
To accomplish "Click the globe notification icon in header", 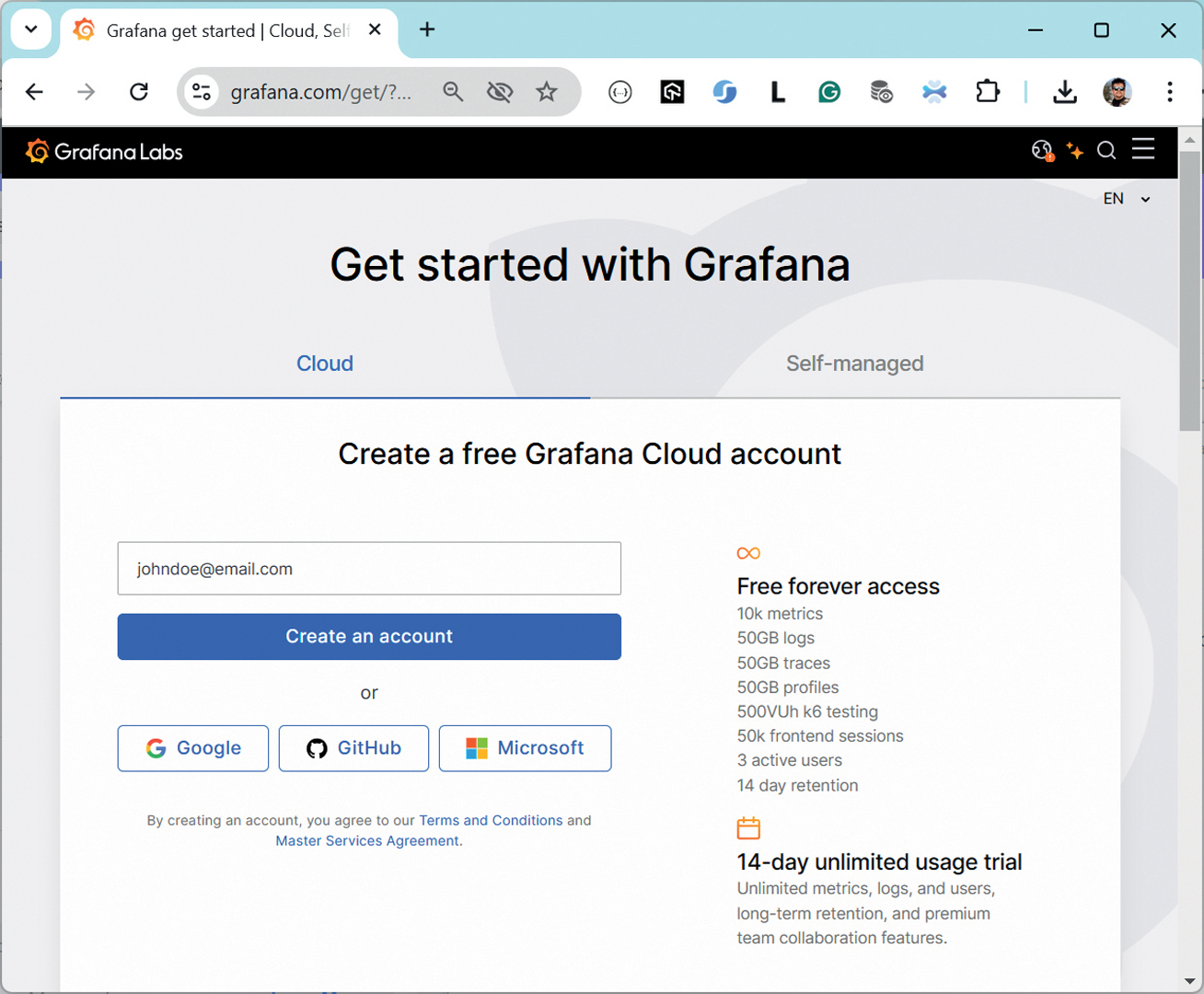I will pos(1042,151).
